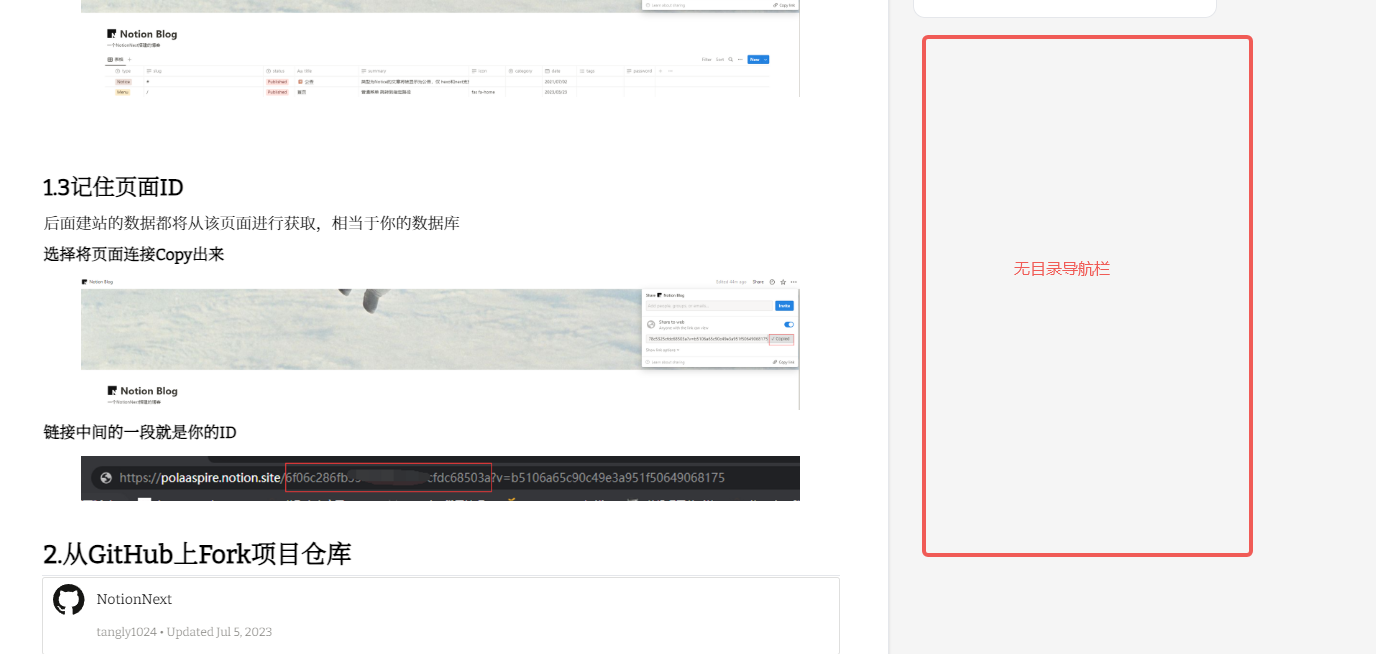Viewport: 1376px width, 654px height.
Task: Click the blue Invite button
Action: 784,306
